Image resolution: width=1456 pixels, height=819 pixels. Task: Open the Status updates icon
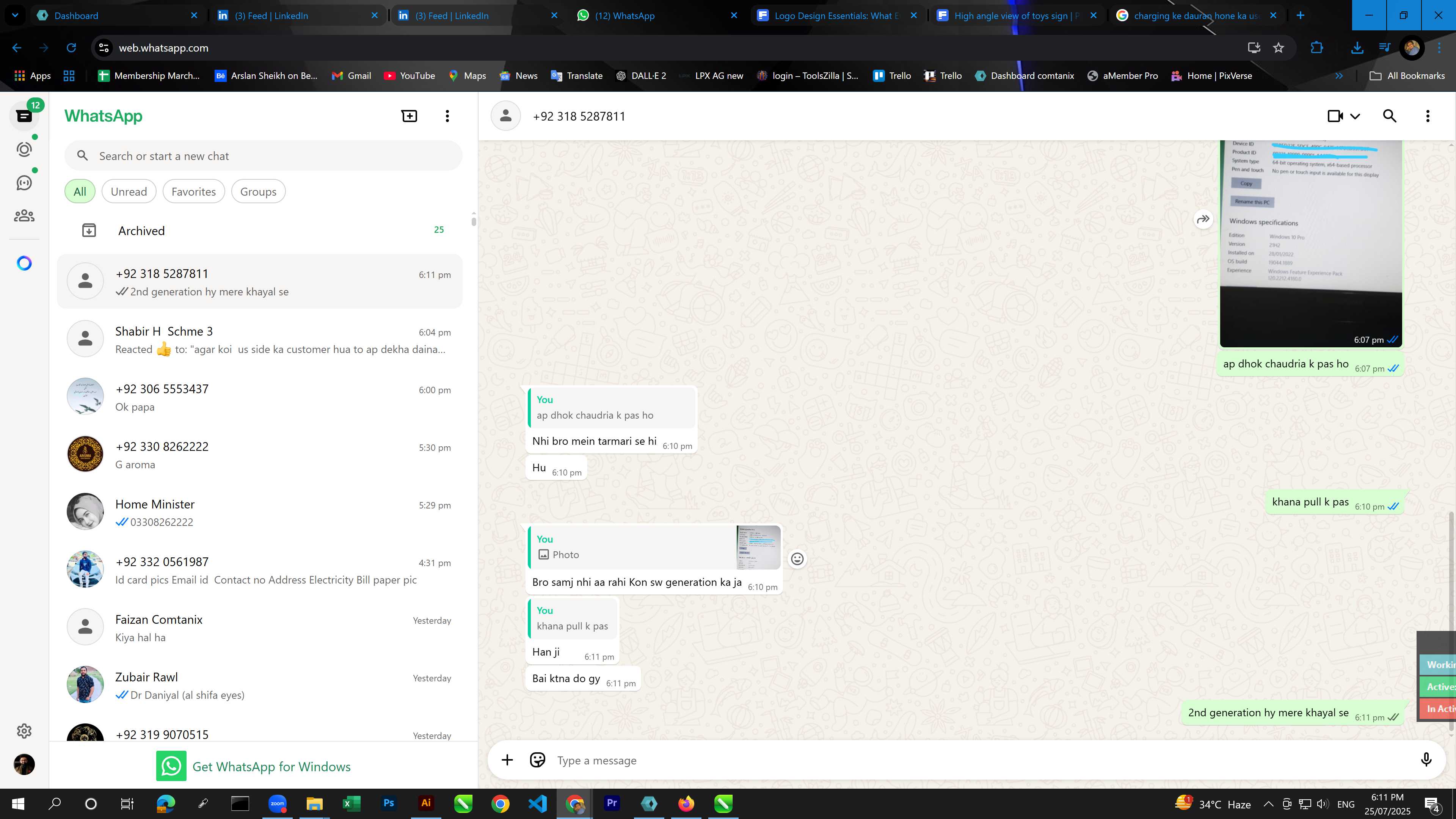pos(24,149)
